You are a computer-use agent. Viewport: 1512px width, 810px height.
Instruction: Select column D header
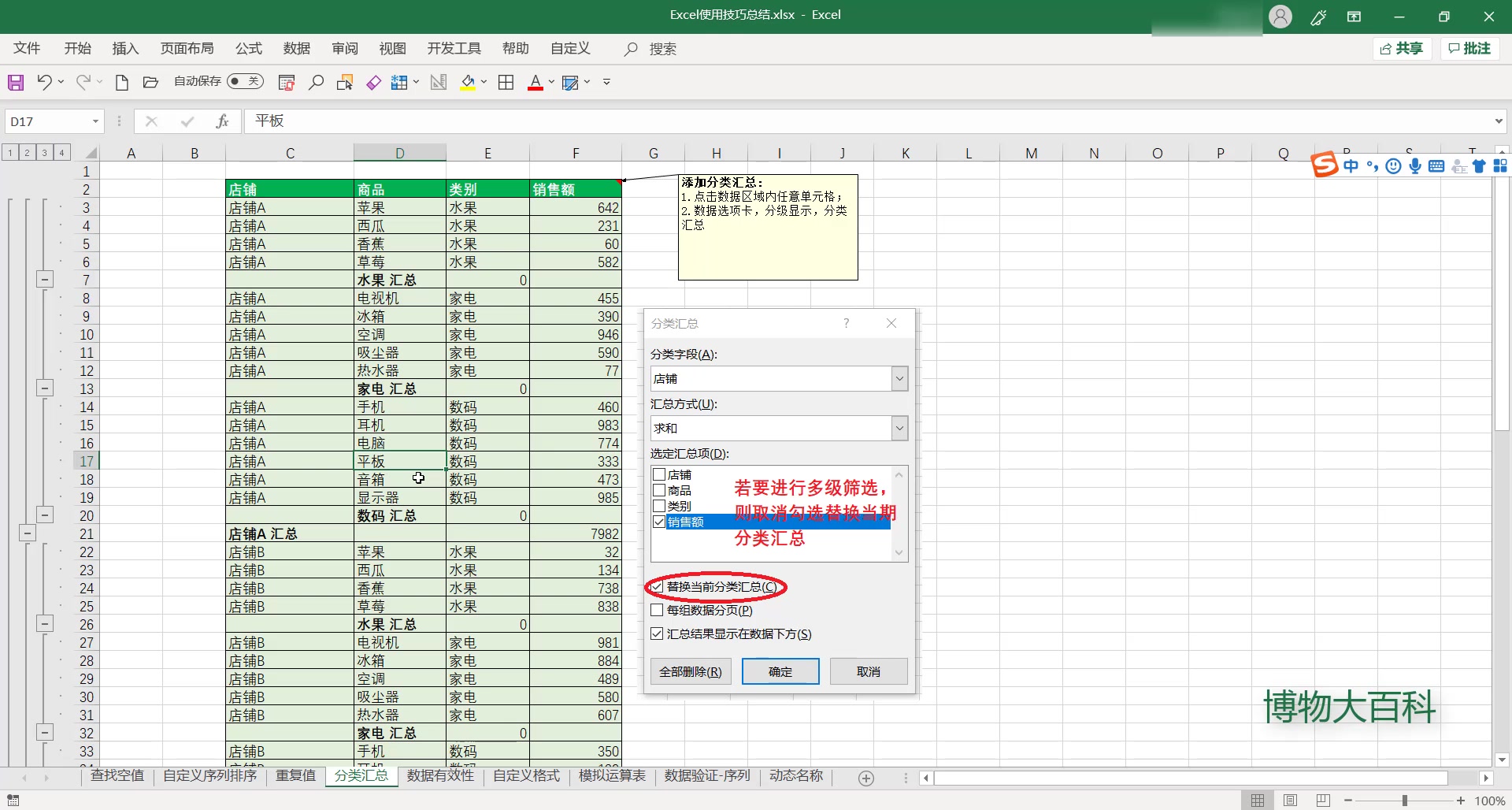(x=400, y=154)
